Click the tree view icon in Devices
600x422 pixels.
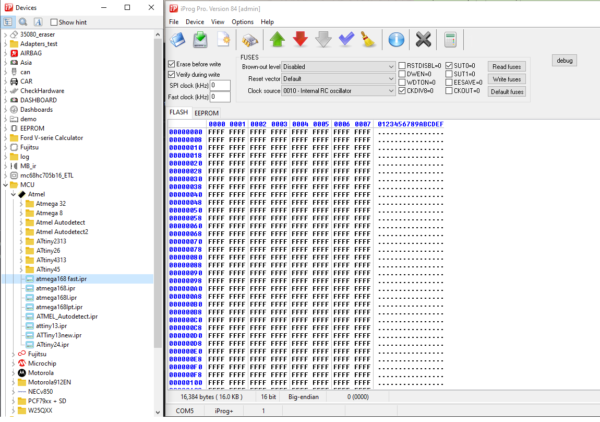[x=8, y=22]
